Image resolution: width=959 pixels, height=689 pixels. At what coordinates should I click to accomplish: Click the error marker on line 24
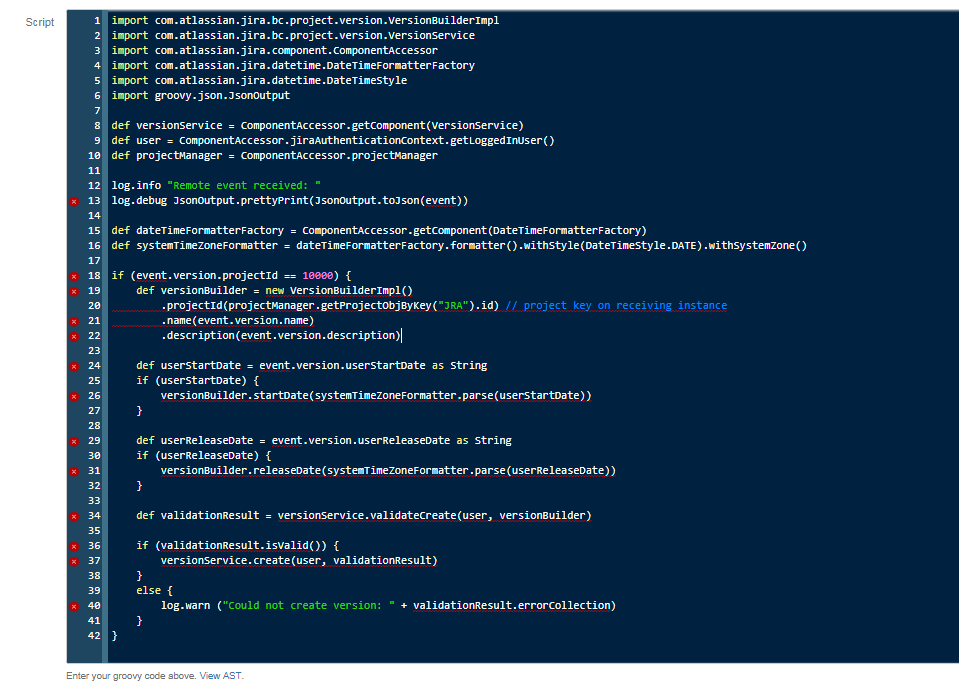[x=74, y=366]
